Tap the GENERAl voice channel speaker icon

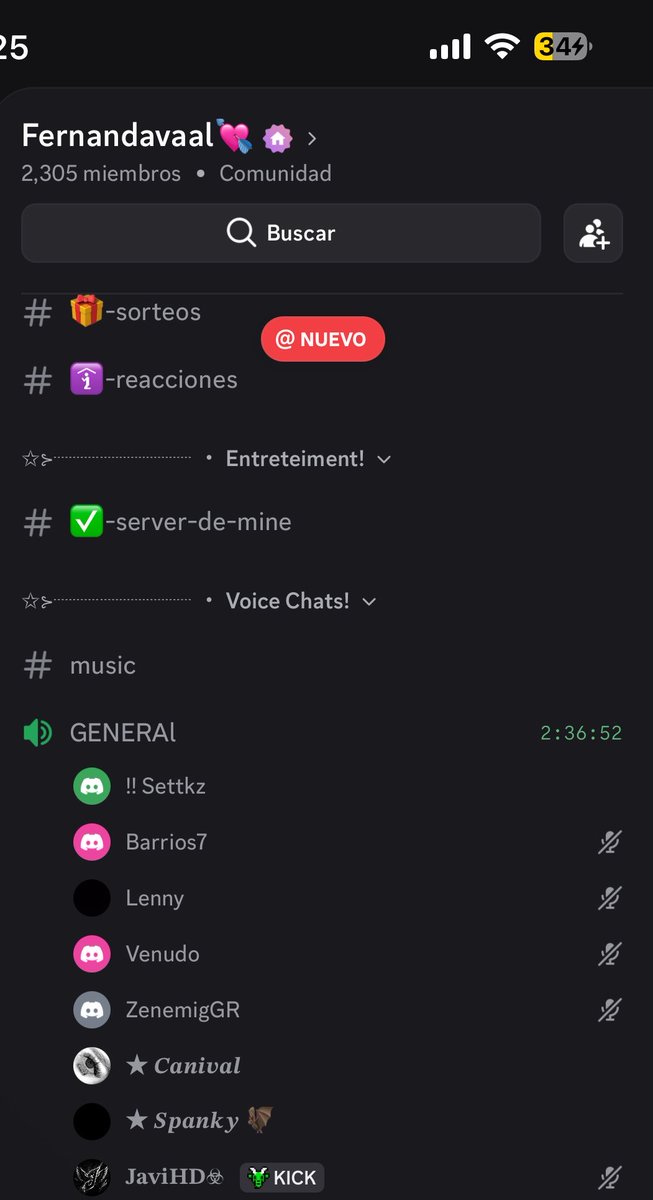point(37,733)
